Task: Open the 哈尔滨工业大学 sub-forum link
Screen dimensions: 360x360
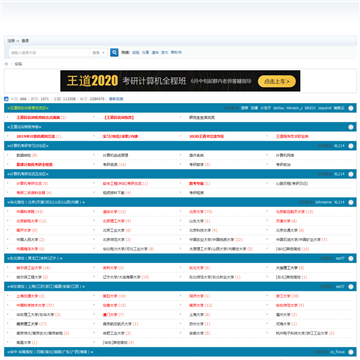Action: (x=29, y=268)
